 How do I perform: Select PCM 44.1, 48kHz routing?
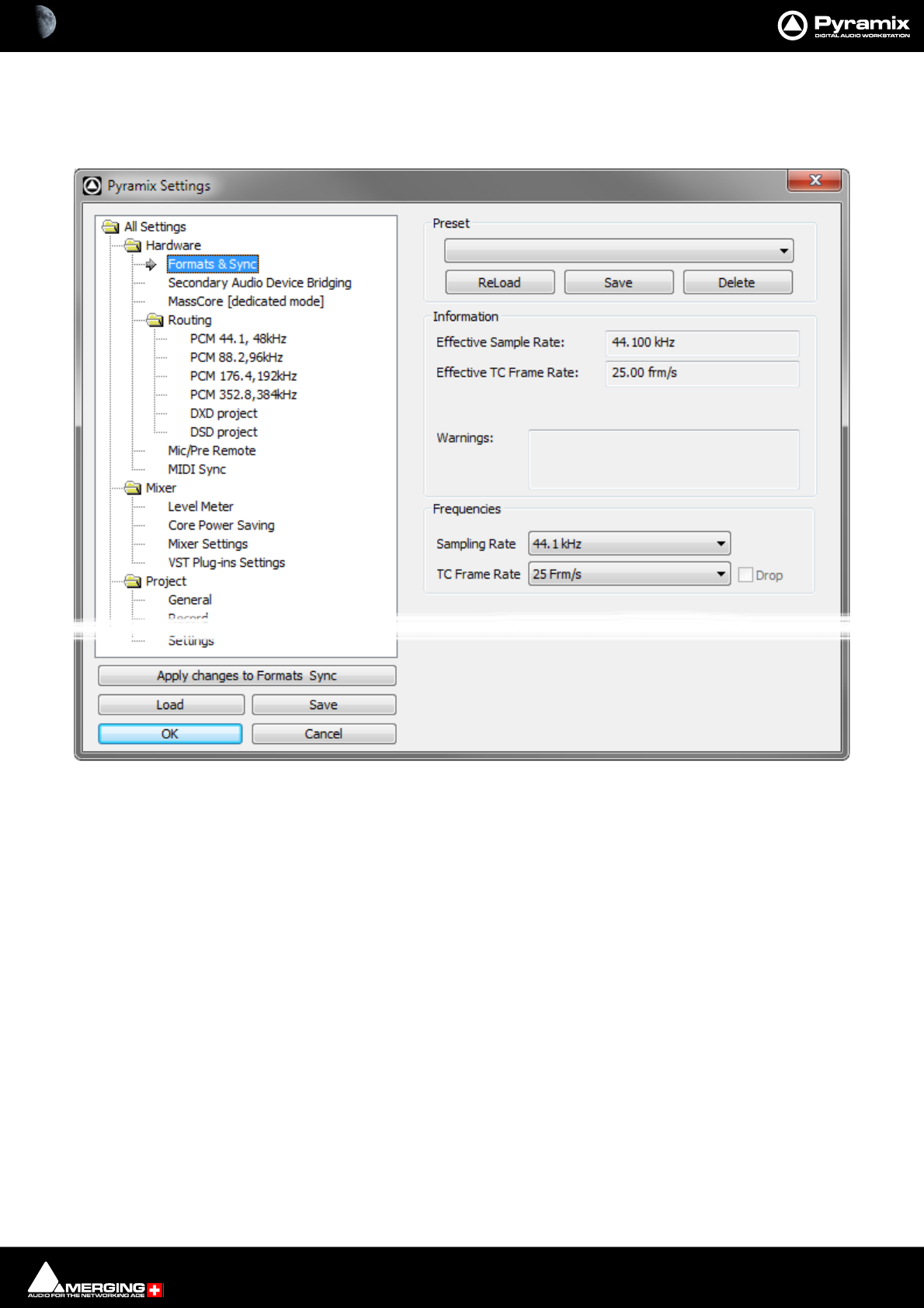[x=238, y=339]
